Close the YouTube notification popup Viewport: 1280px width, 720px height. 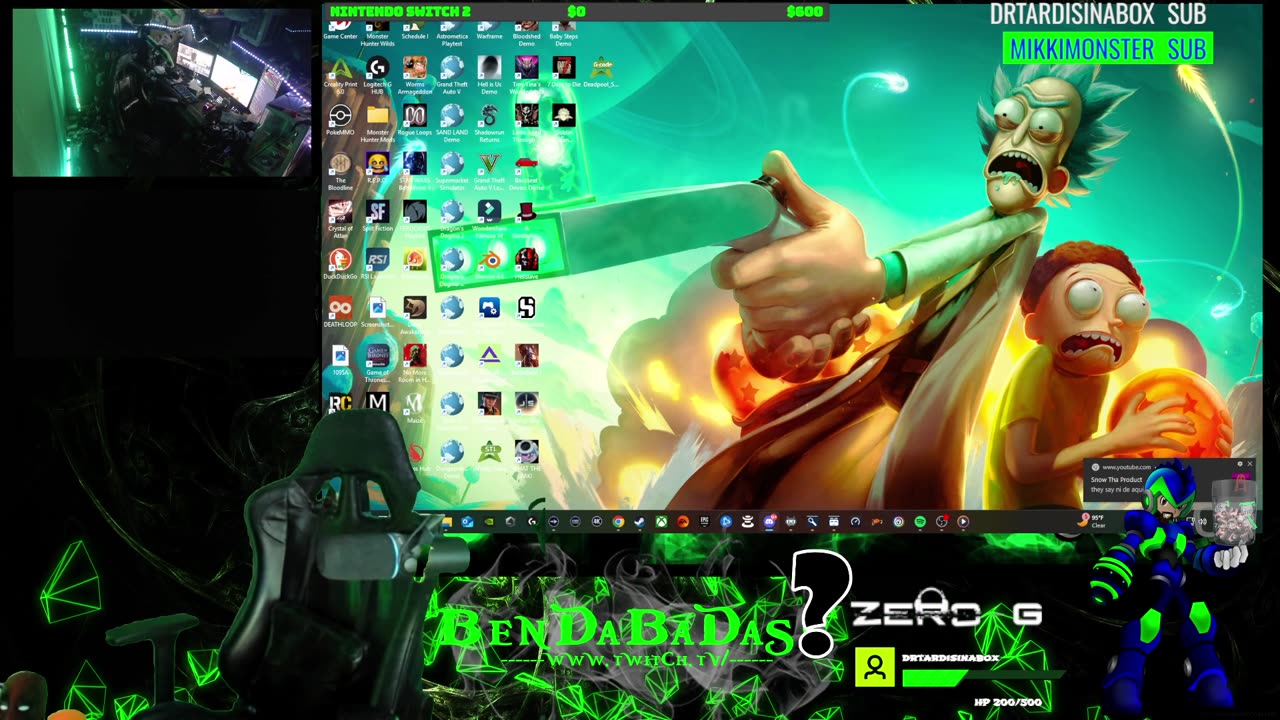(1249, 464)
